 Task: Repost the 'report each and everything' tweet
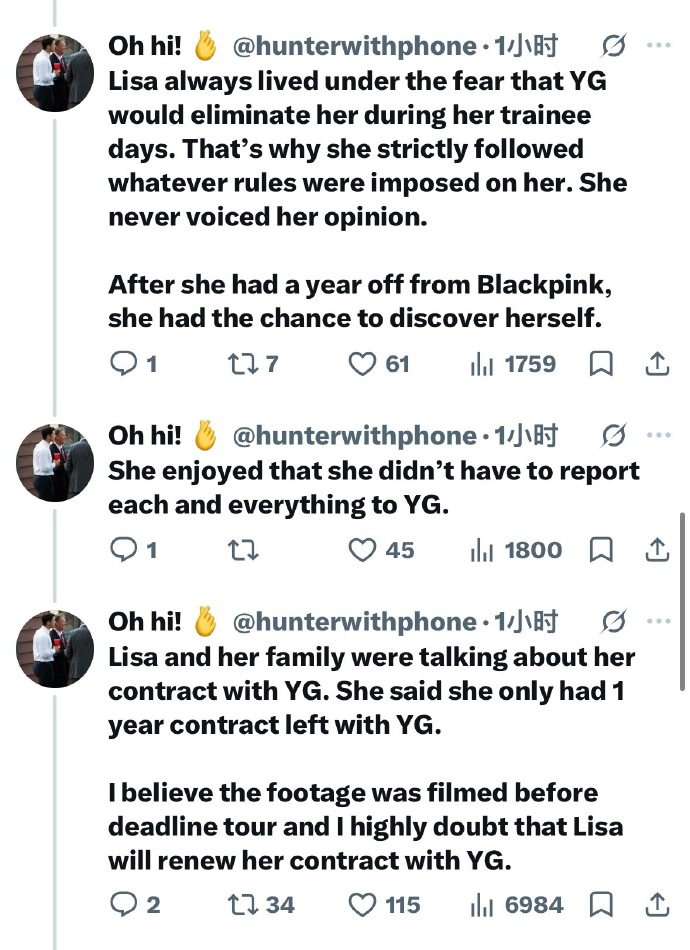click(242, 550)
